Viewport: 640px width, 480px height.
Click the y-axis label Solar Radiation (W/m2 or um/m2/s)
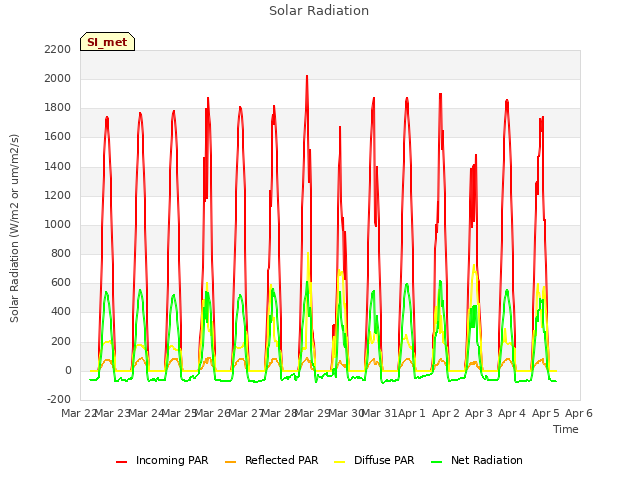(14, 228)
